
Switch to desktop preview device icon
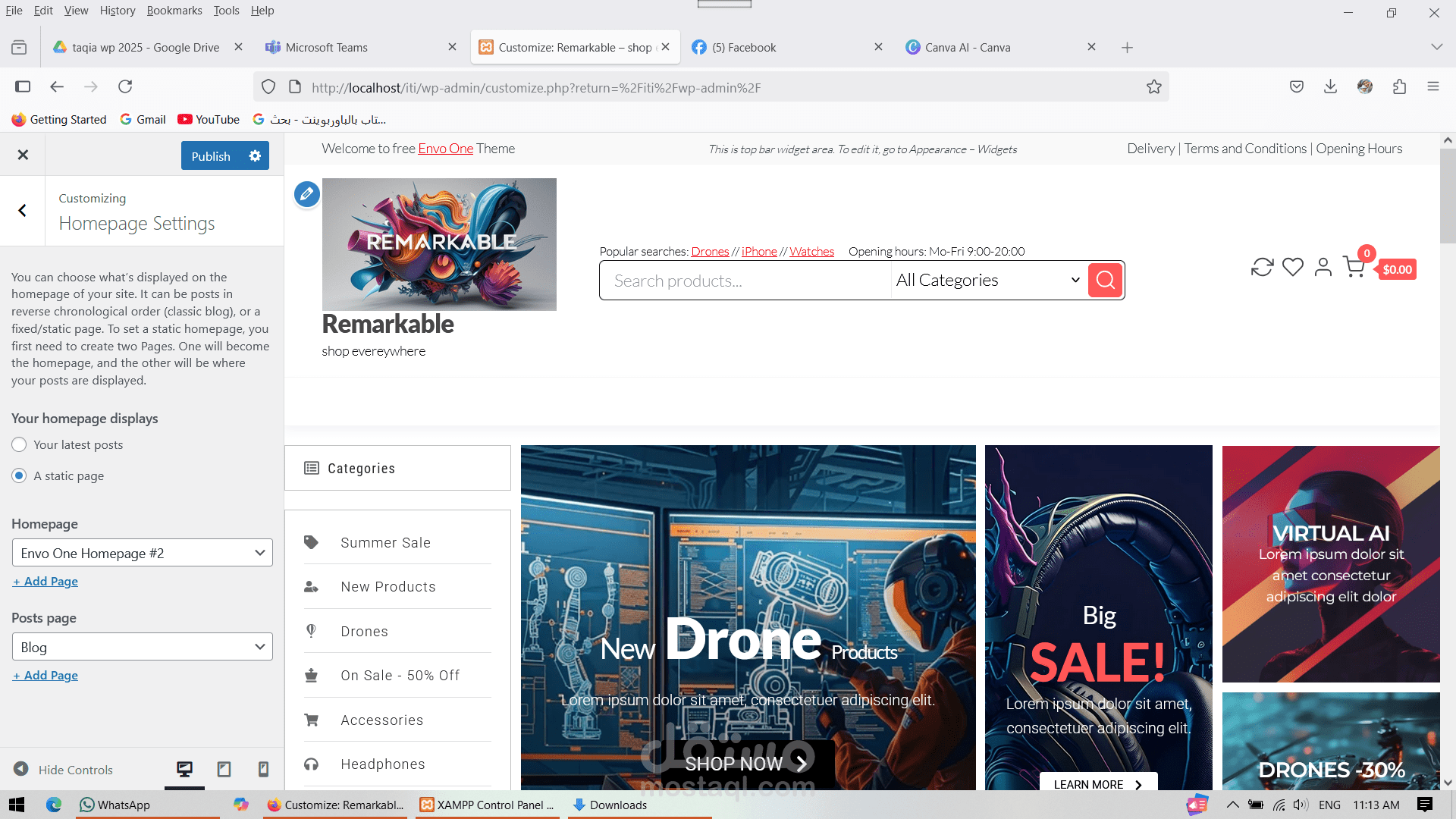tap(184, 769)
